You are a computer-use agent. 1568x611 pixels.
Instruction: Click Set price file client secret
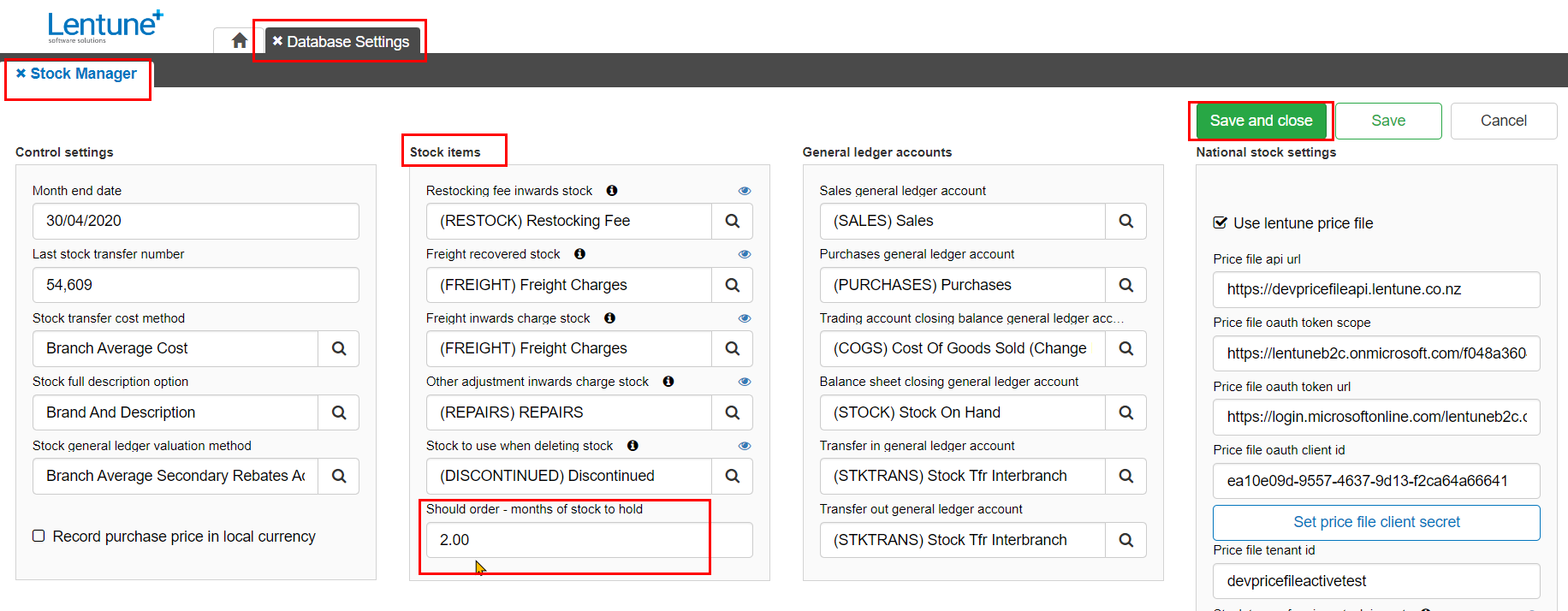click(1376, 522)
